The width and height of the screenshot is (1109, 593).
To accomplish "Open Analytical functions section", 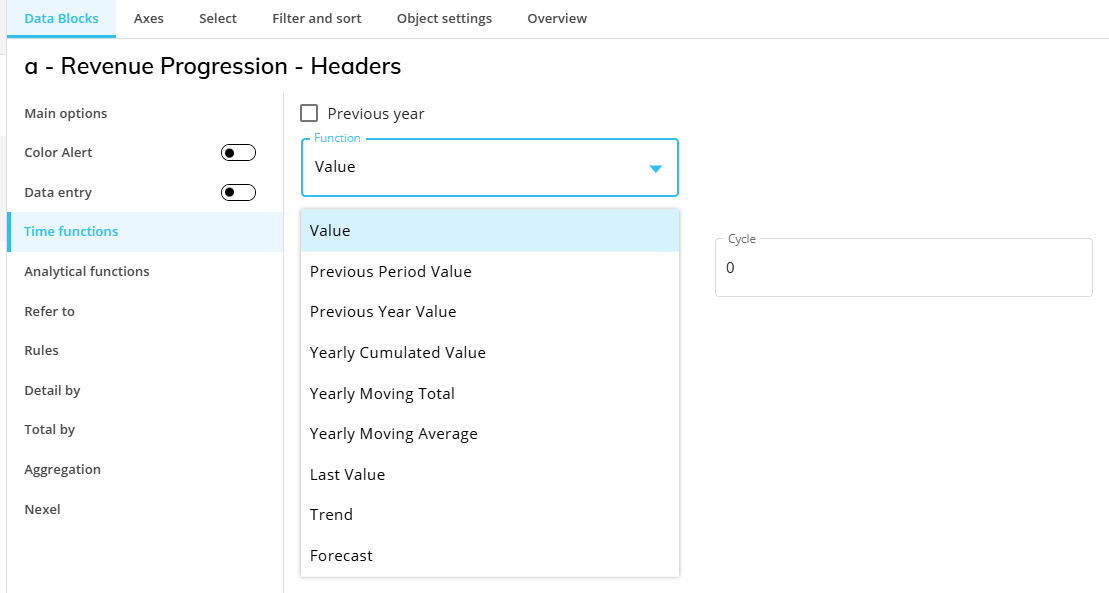I will pos(87,271).
